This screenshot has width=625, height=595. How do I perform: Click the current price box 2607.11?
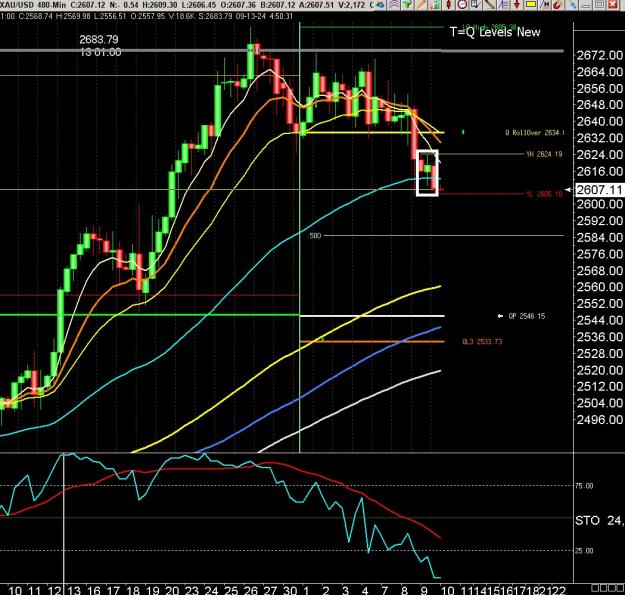tap(599, 190)
